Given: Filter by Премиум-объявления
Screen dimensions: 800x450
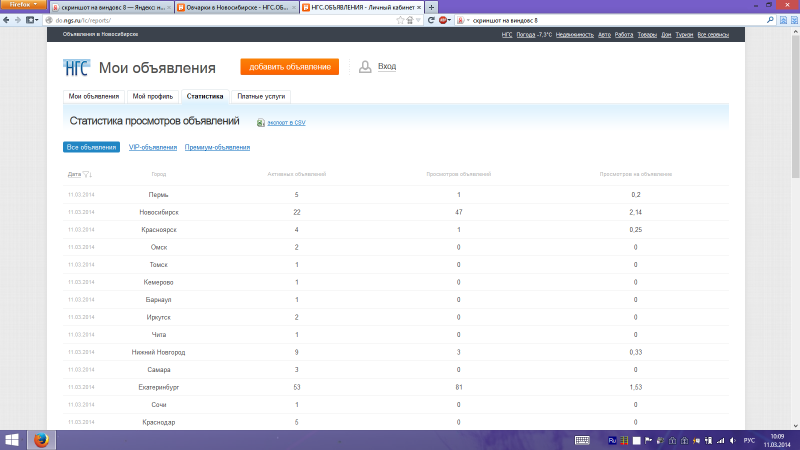Looking at the screenshot, I should [217, 147].
